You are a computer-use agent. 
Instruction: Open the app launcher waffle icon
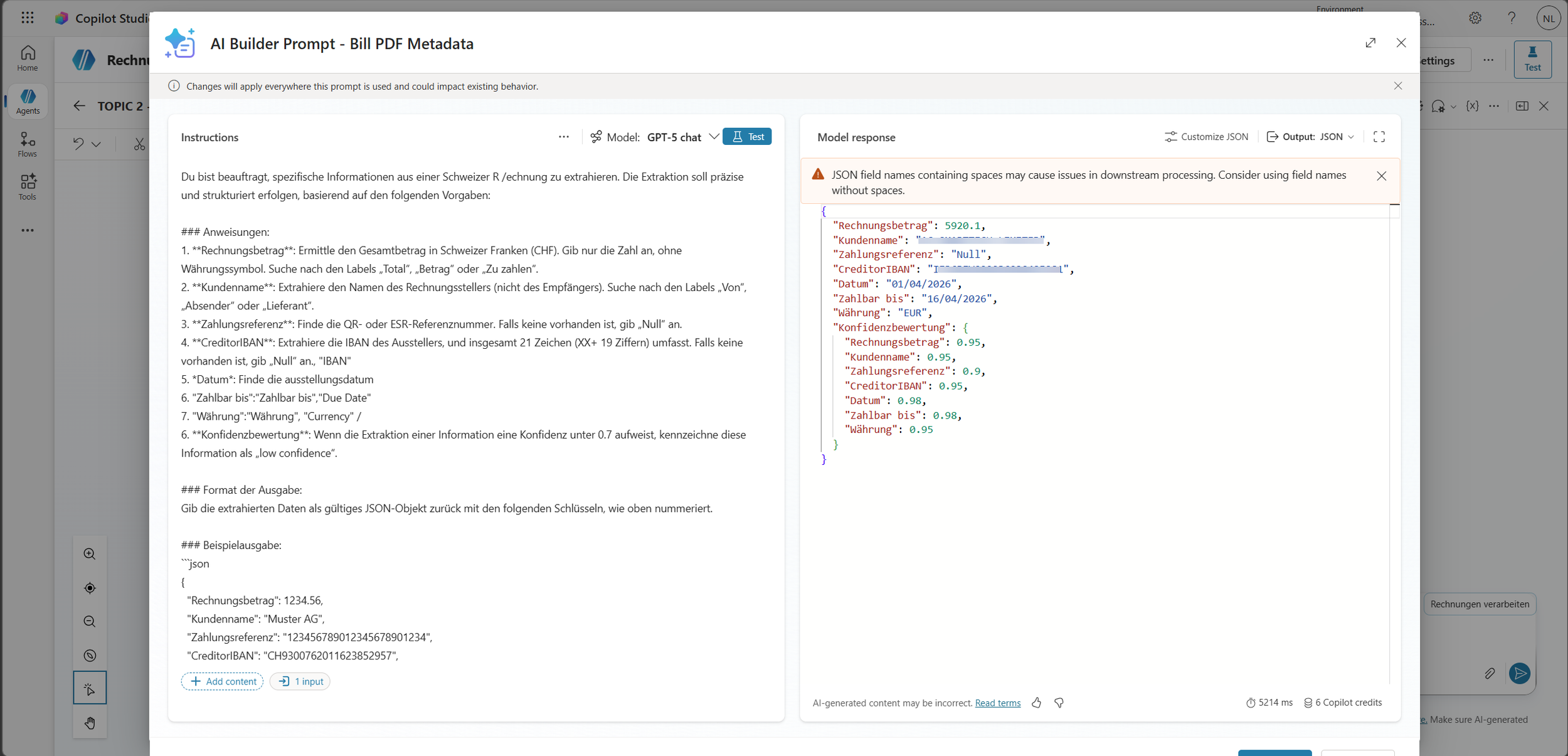(28, 18)
